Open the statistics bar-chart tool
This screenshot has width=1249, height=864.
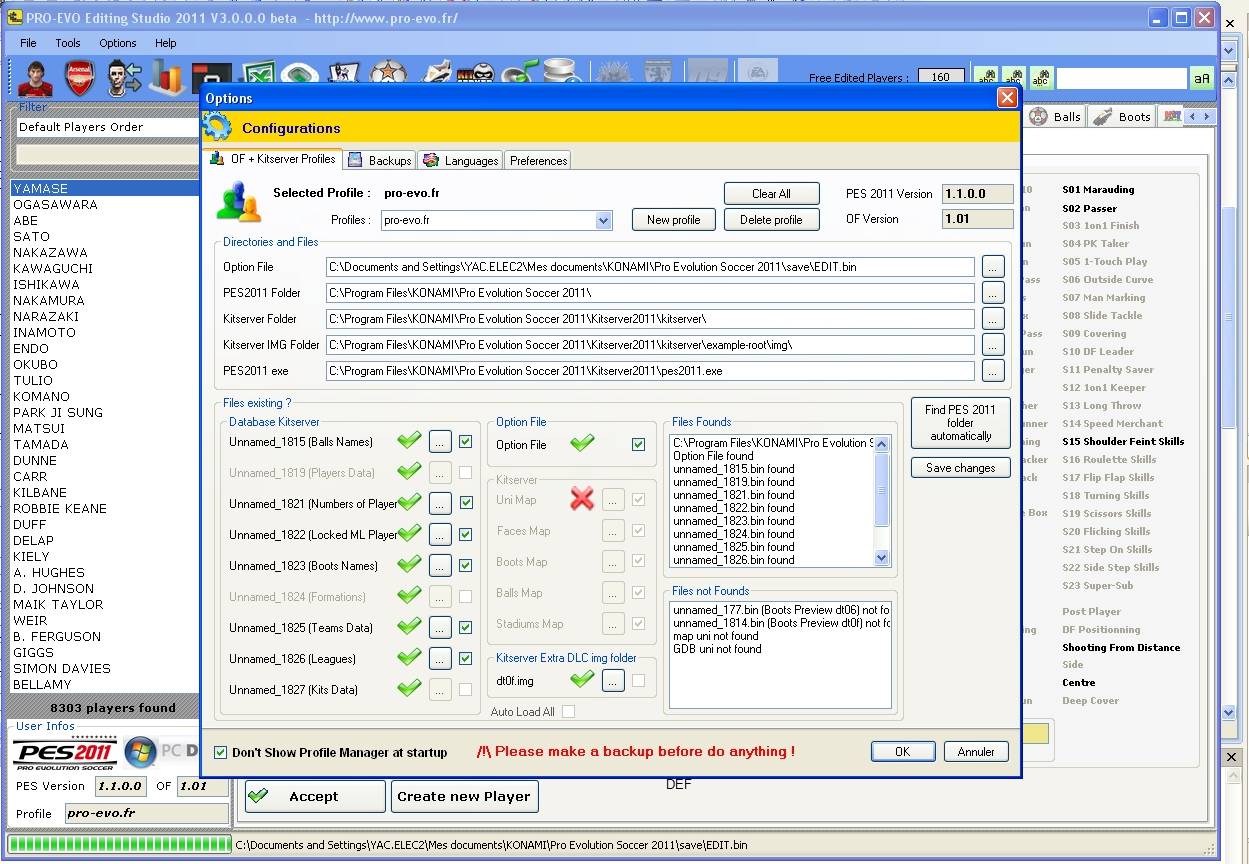[168, 77]
